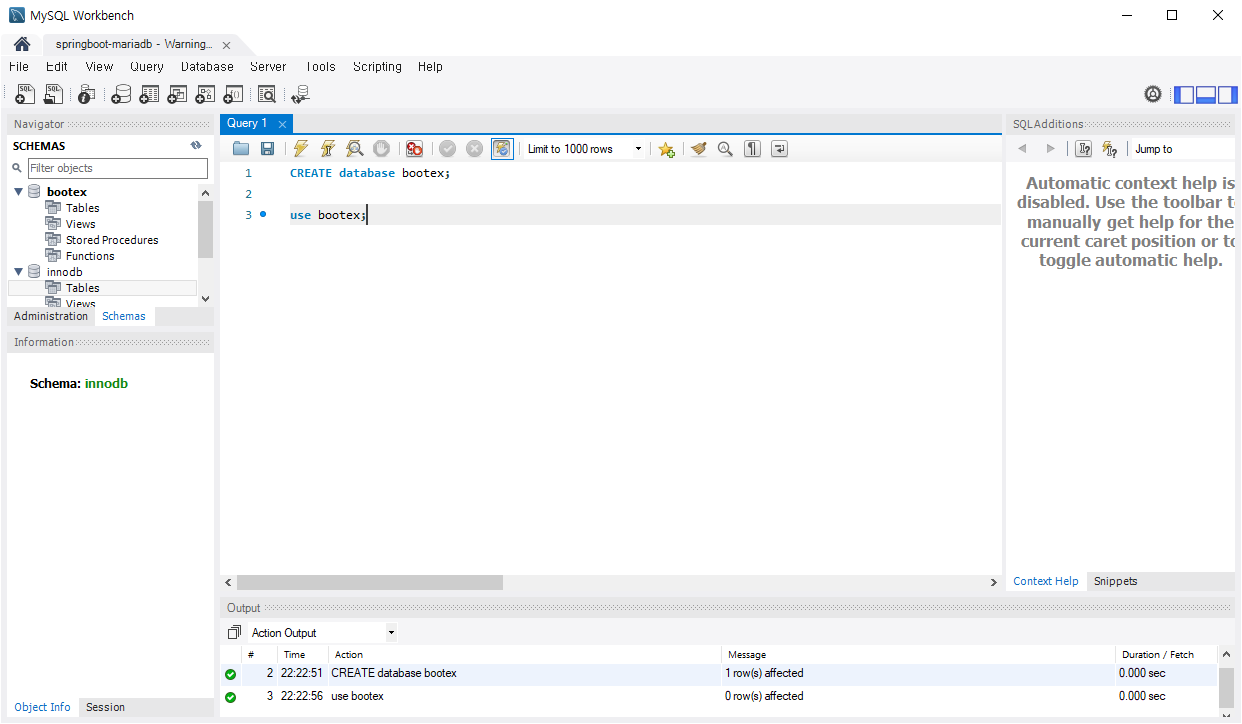Save statement as snippet with star icon
Image resolution: width=1242 pixels, height=724 pixels.
(666, 149)
